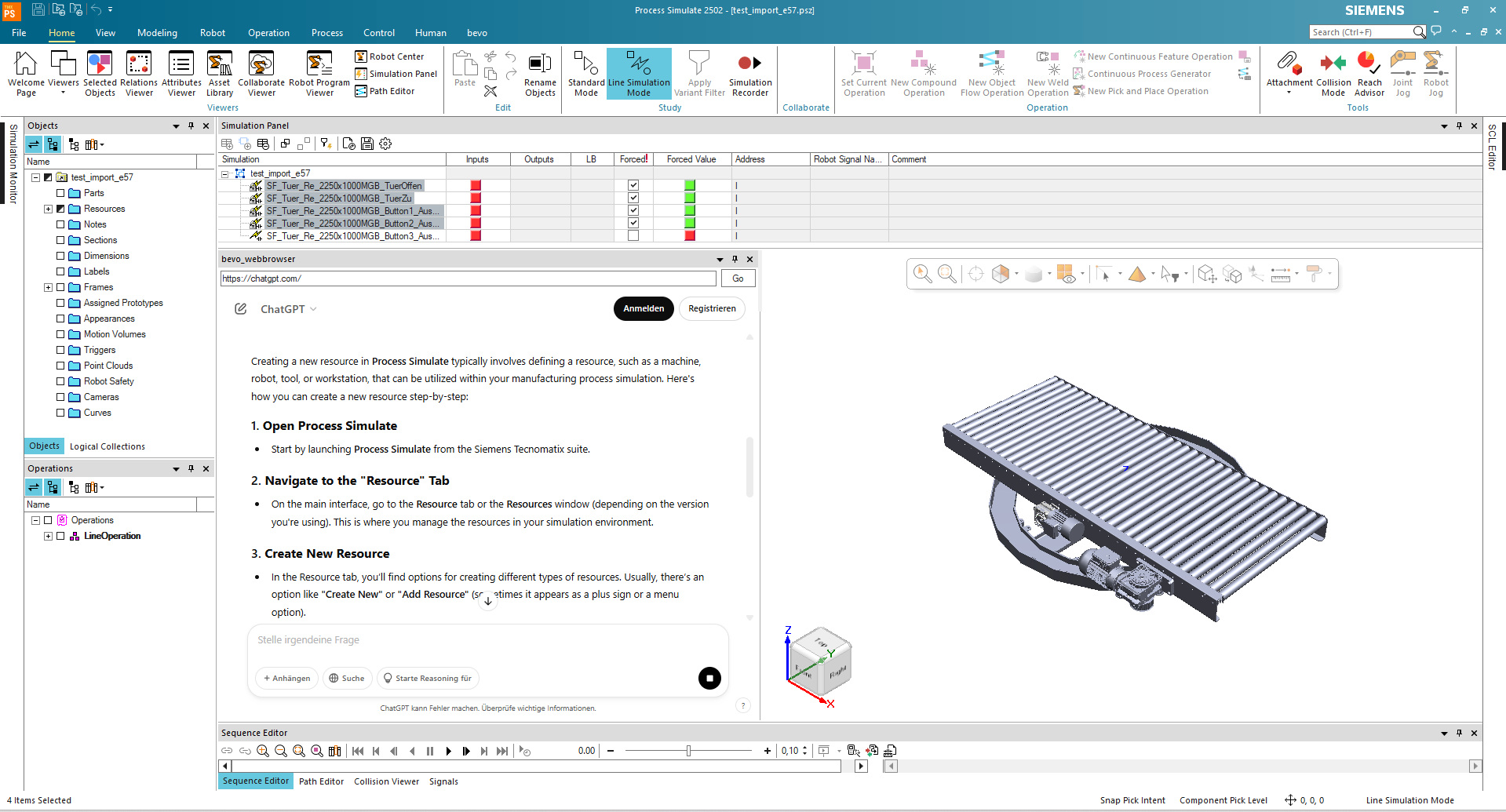Toggle visibility checkbox for LineOperation
This screenshot has height=812, width=1506.
pos(60,536)
